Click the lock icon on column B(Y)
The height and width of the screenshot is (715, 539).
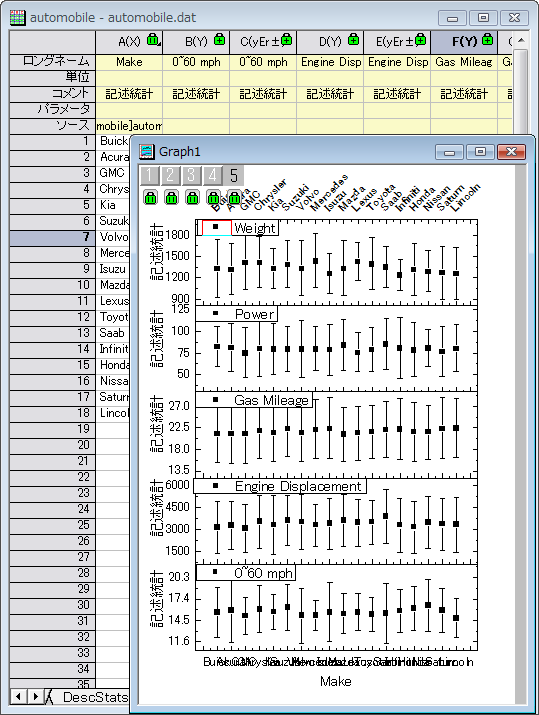219,40
